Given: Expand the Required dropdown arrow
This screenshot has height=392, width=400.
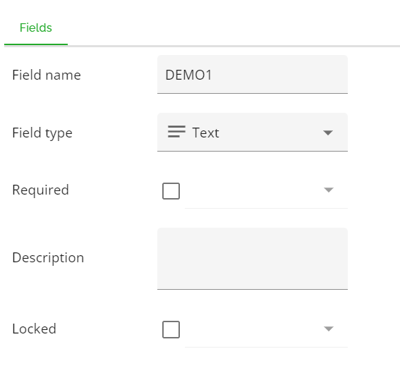Looking at the screenshot, I should click(x=329, y=190).
